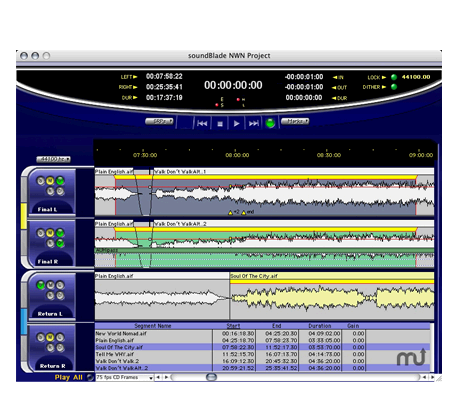Click the S solo button on Return R
The image size is (460, 416).
coord(40,337)
